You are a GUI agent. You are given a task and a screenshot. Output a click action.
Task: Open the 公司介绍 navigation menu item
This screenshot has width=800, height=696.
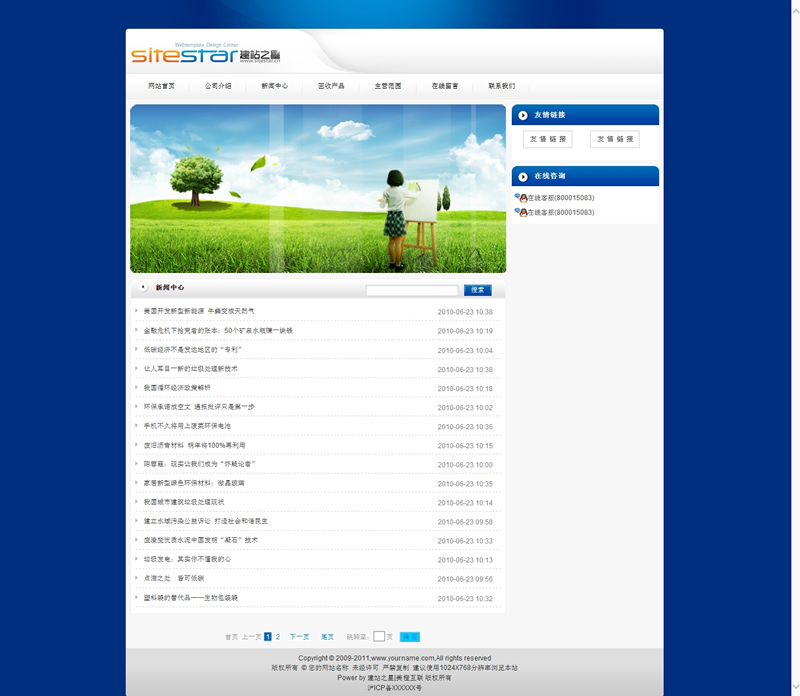(218, 86)
